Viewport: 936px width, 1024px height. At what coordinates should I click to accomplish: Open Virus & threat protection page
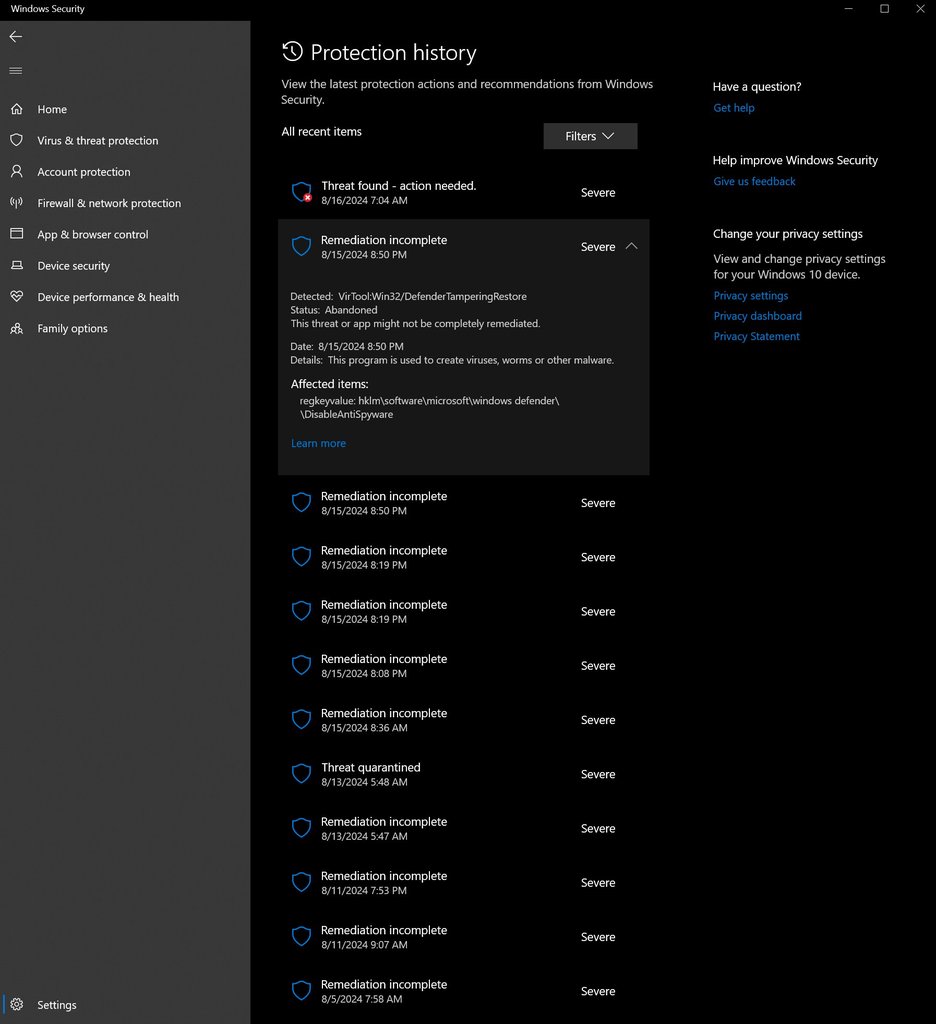point(125,140)
